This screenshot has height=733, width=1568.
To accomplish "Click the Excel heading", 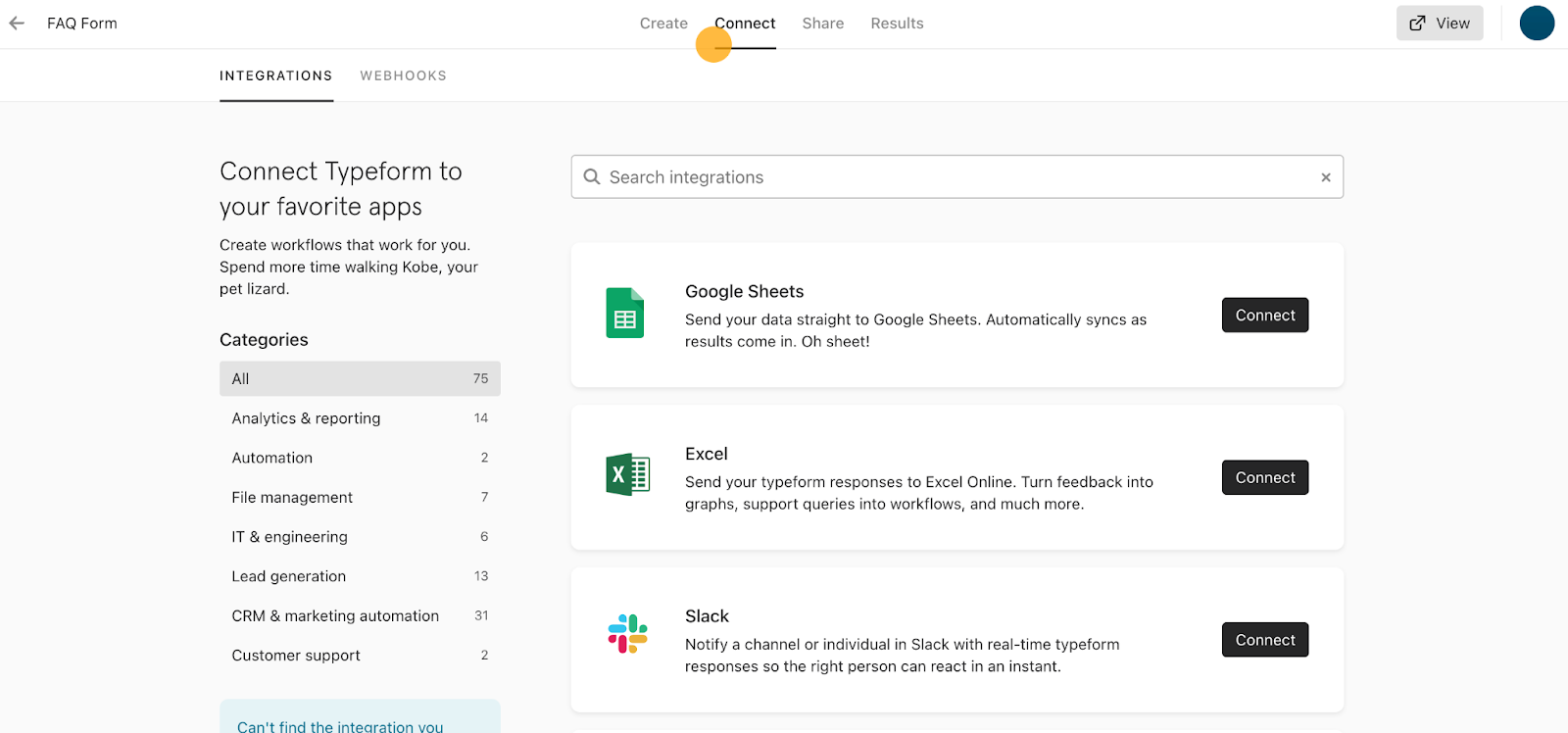I will pyautogui.click(x=707, y=454).
